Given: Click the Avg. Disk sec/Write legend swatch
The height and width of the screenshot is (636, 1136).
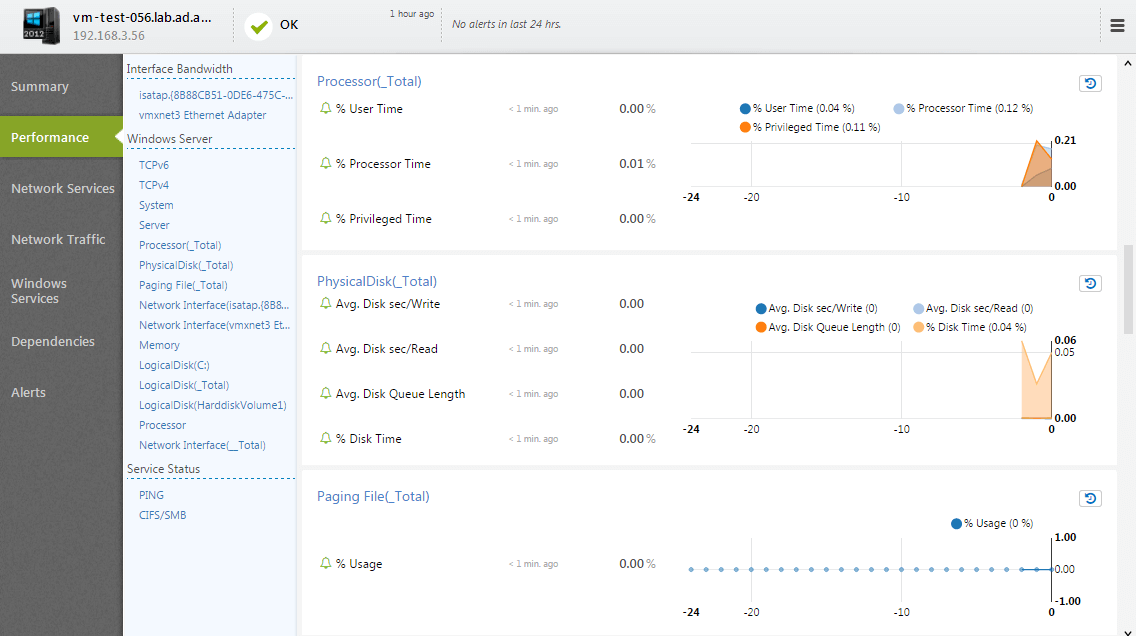Looking at the screenshot, I should point(761,308).
